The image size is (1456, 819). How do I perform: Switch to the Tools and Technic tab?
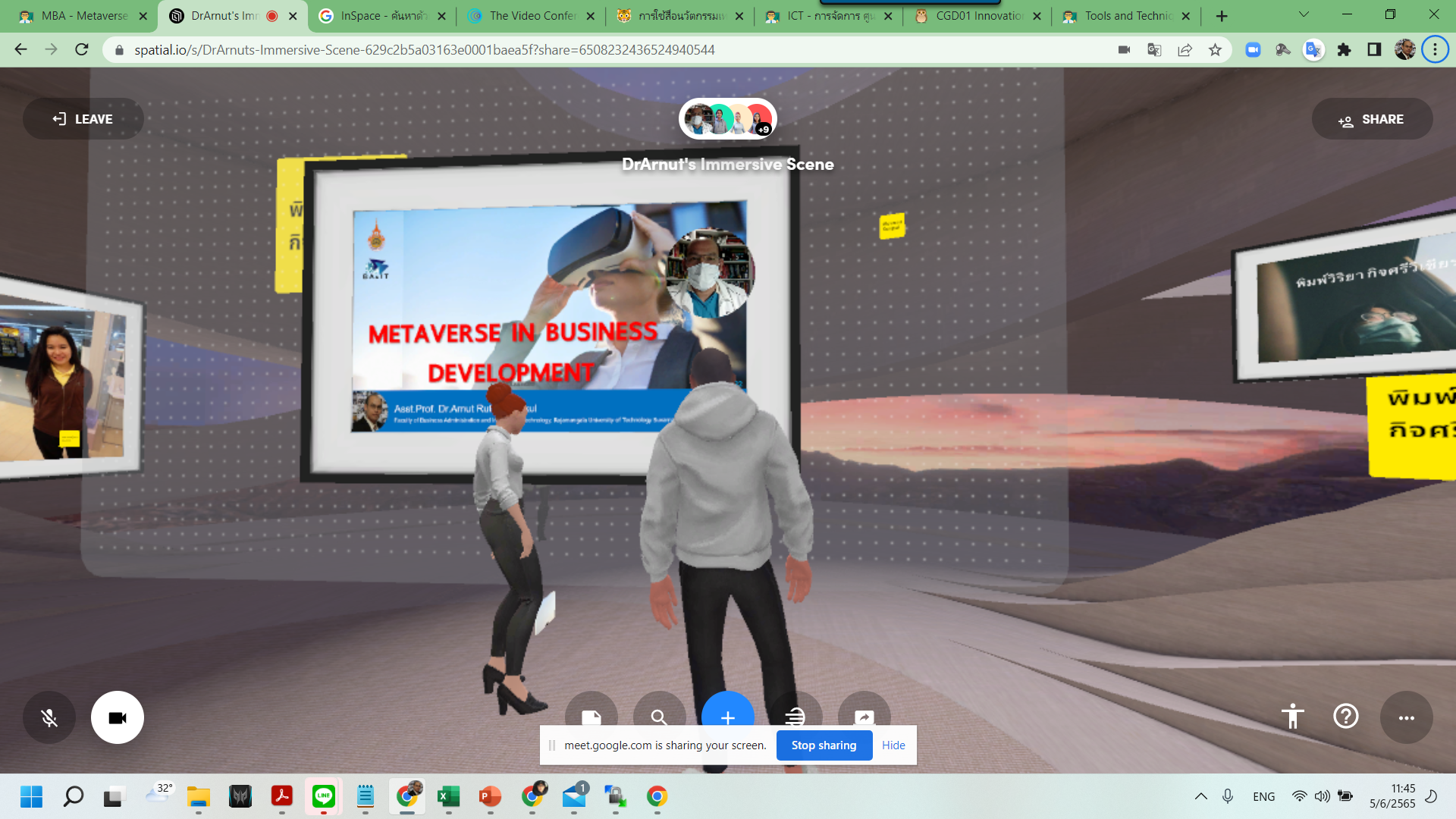[1122, 15]
